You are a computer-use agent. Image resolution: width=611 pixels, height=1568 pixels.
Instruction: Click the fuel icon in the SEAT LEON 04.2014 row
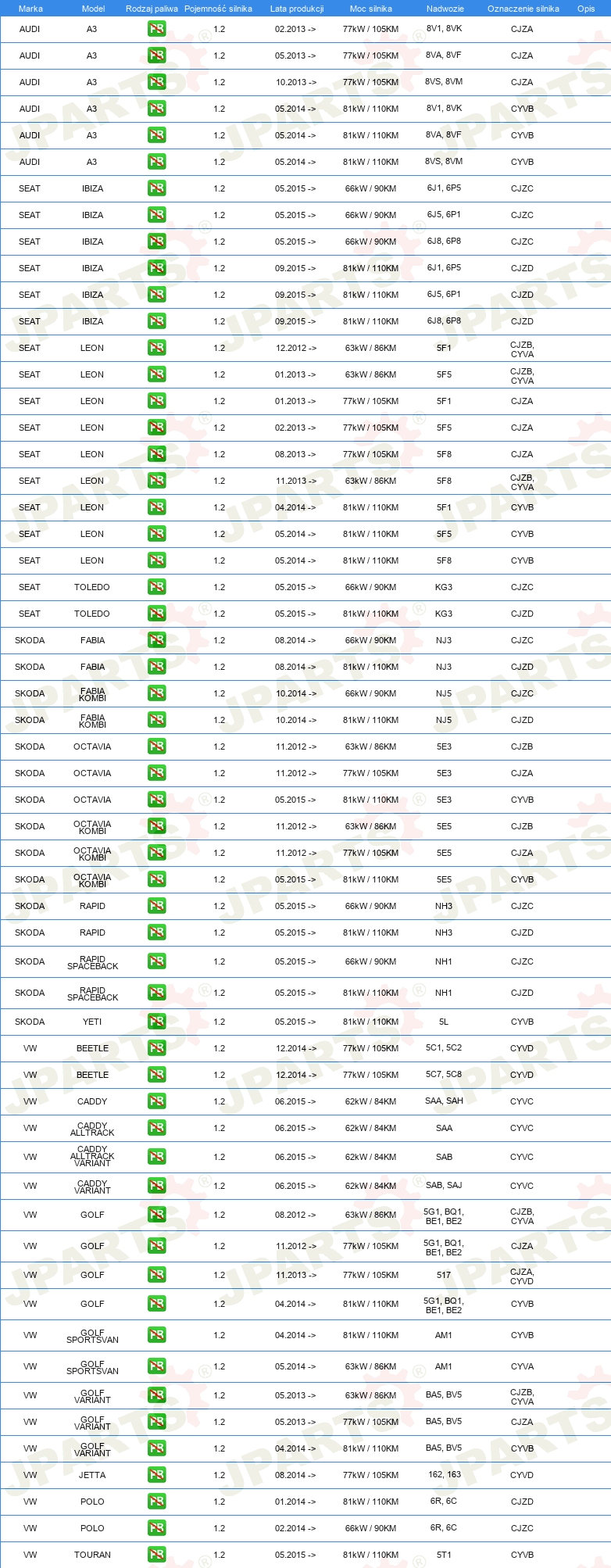[157, 507]
